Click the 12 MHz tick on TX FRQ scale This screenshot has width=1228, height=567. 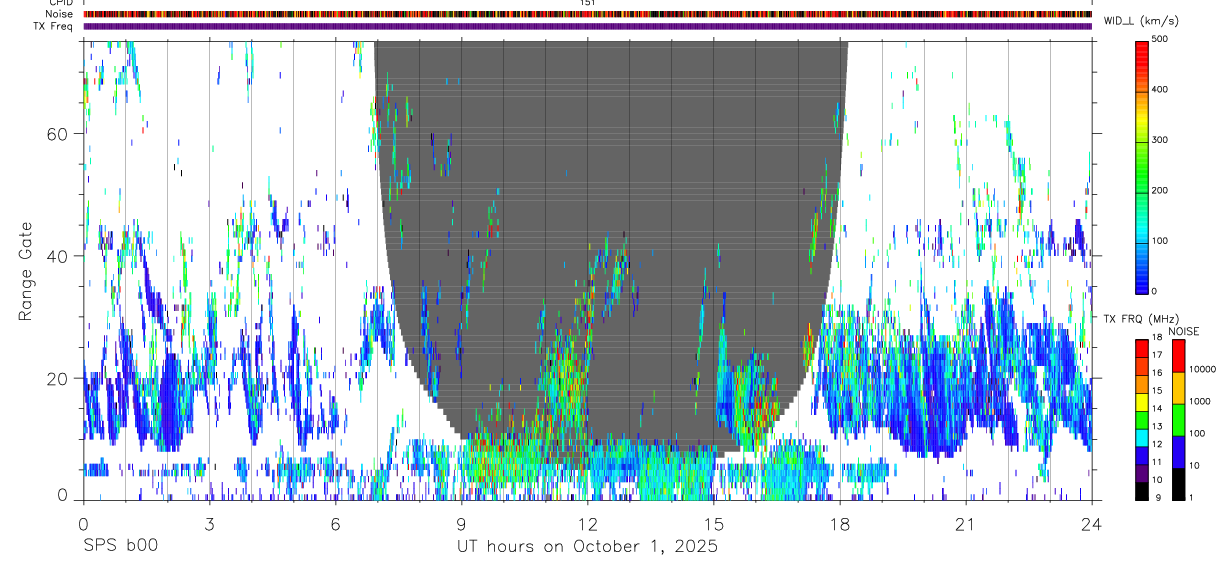[1158, 445]
